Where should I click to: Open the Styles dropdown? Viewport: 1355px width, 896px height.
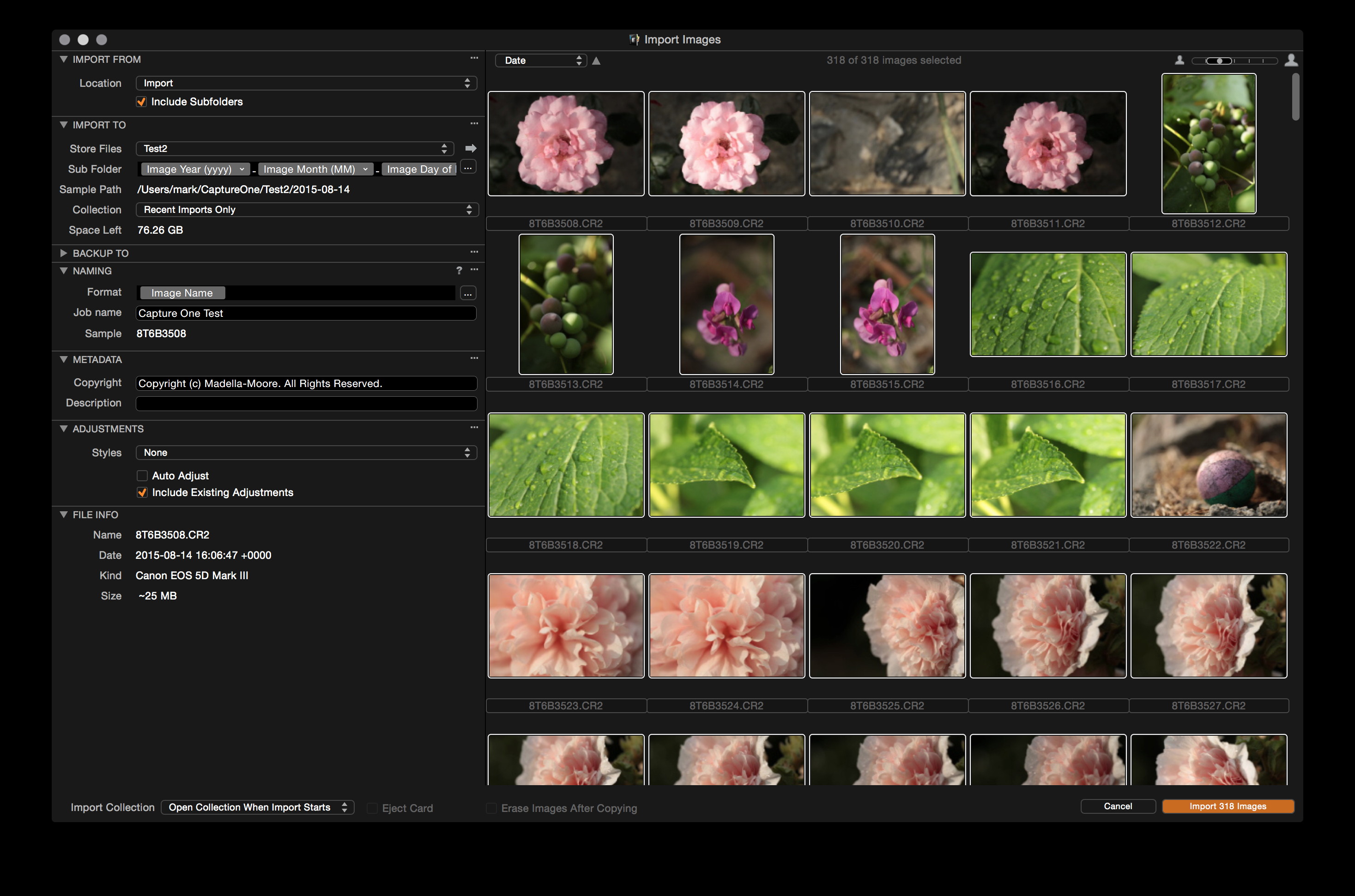click(x=306, y=453)
